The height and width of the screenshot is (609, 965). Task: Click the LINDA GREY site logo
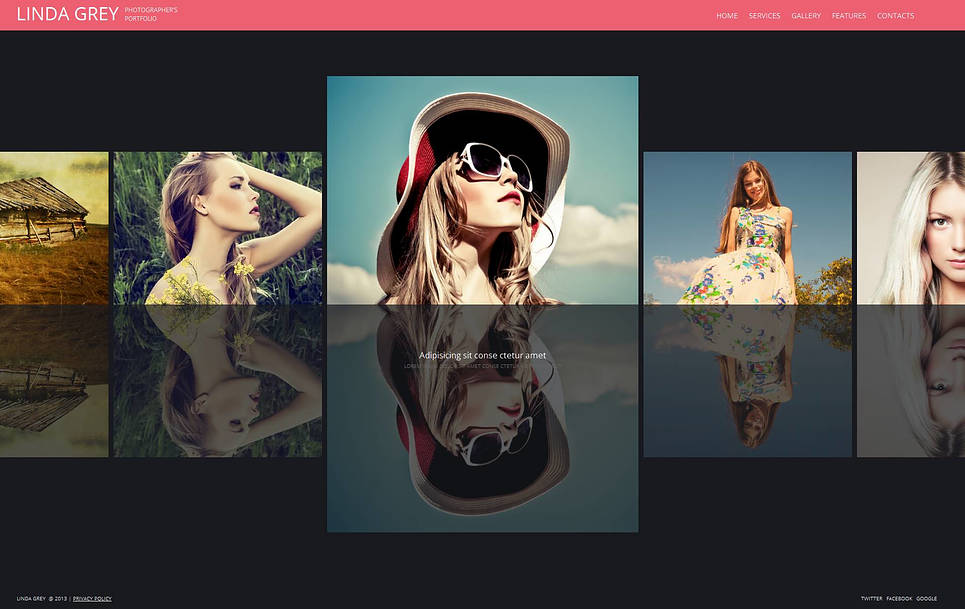pyautogui.click(x=67, y=15)
